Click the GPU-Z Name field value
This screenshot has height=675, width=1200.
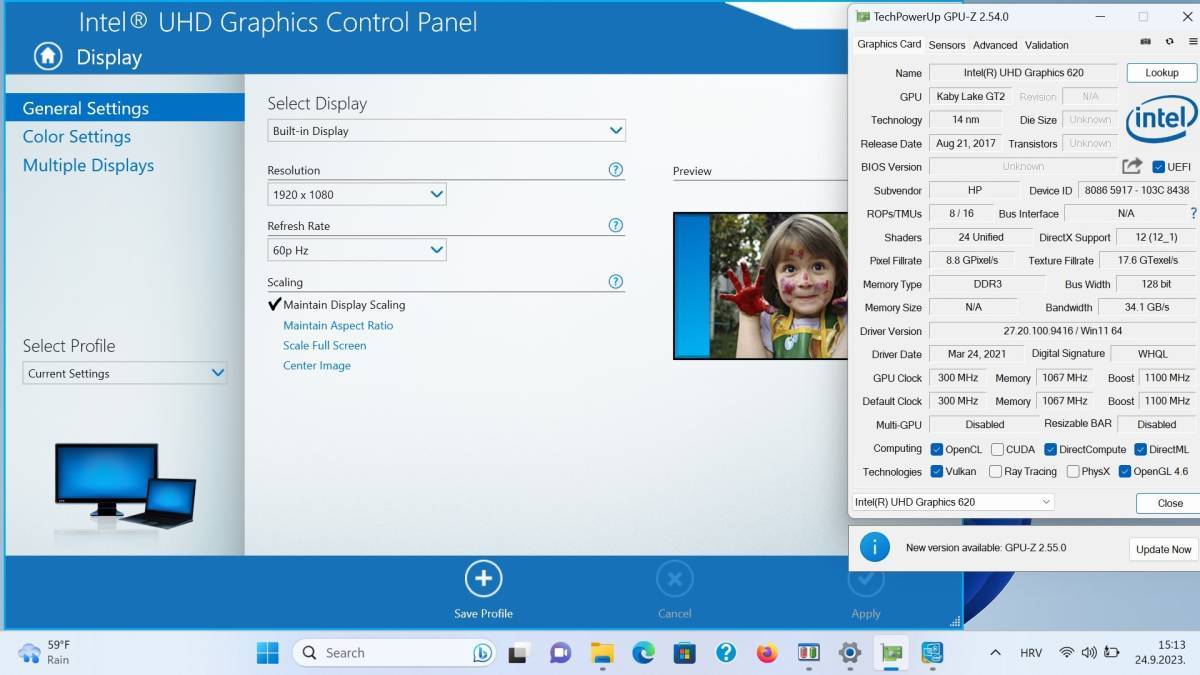pos(1023,73)
